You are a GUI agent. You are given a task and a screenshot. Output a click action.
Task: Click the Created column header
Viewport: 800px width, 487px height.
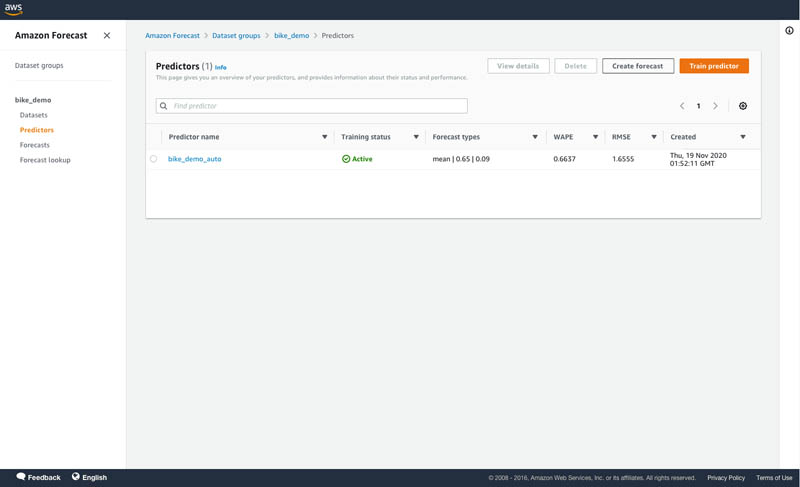pyautogui.click(x=683, y=137)
